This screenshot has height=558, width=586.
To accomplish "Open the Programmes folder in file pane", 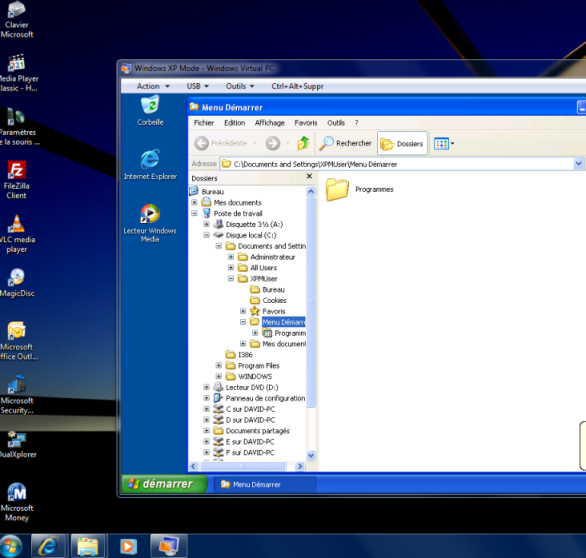I will coord(360,189).
